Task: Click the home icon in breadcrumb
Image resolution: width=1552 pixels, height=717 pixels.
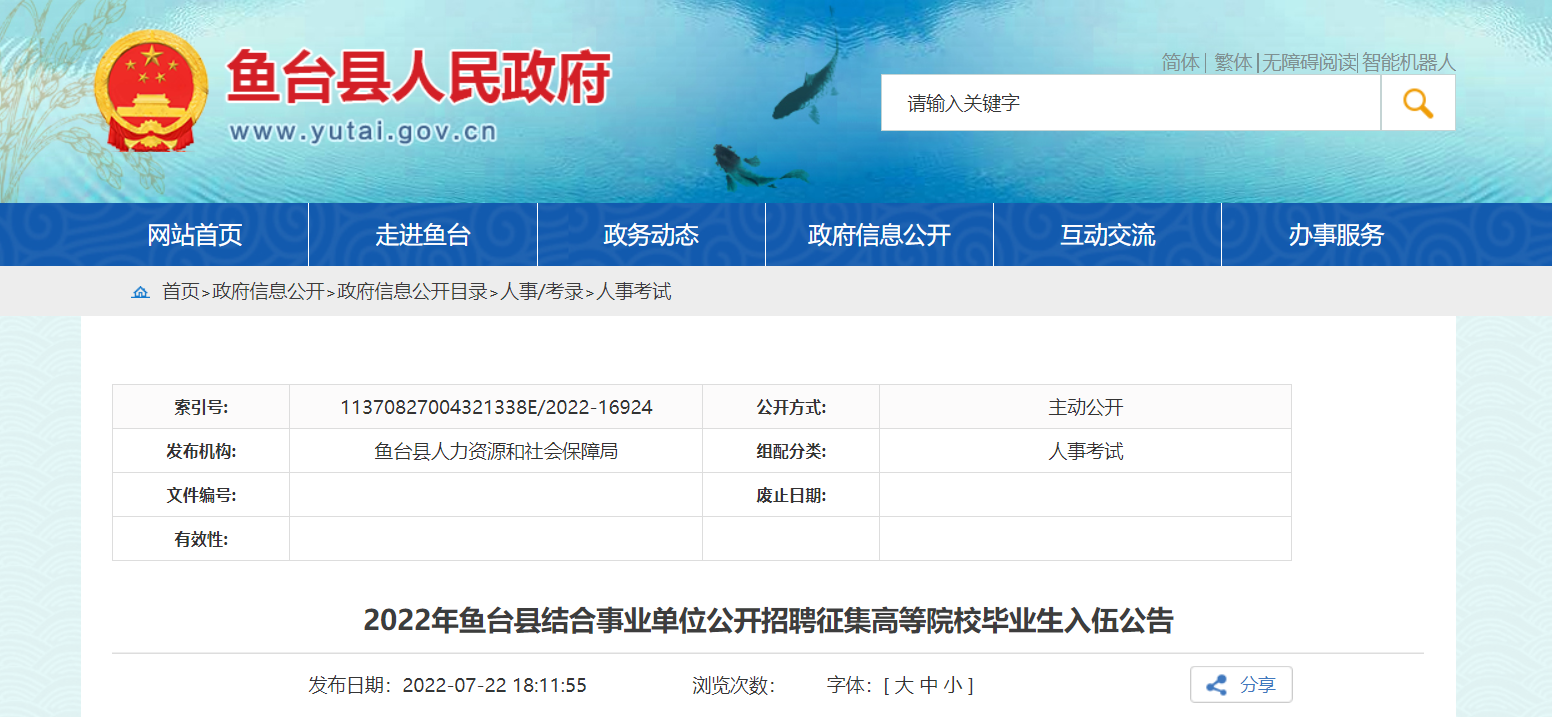Action: pos(140,292)
